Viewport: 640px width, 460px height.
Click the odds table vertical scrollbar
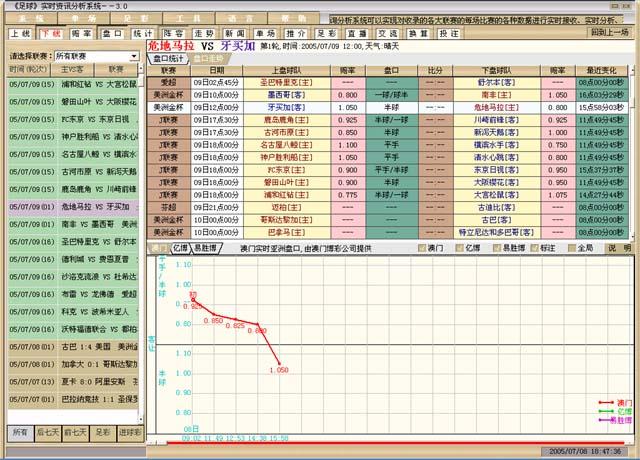tap(633, 152)
